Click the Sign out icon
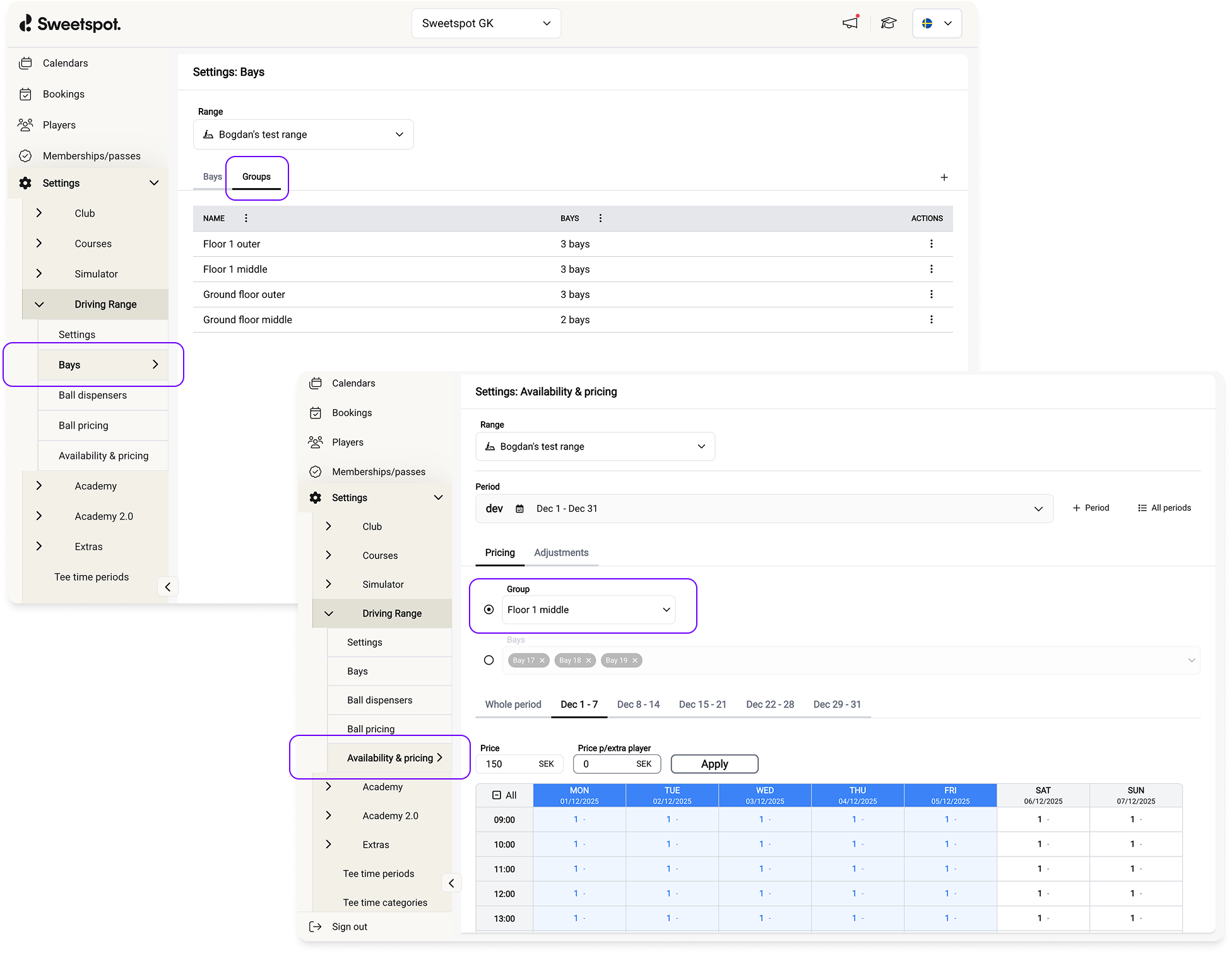 coord(316,927)
